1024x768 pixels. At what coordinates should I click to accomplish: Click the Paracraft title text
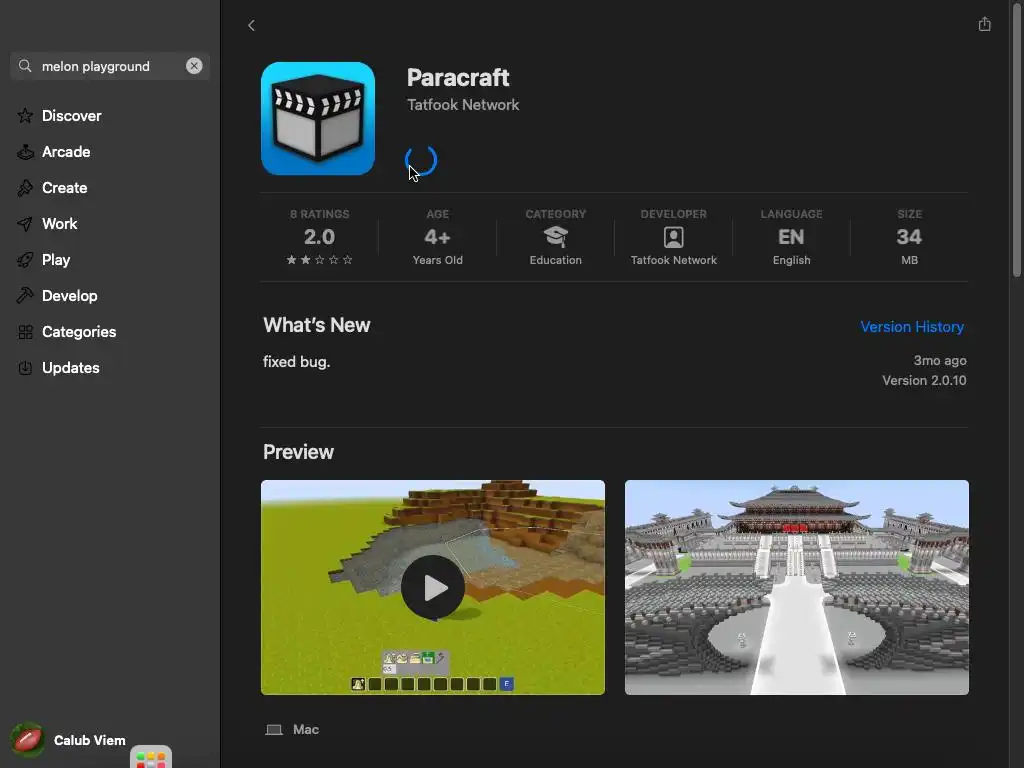click(x=458, y=77)
